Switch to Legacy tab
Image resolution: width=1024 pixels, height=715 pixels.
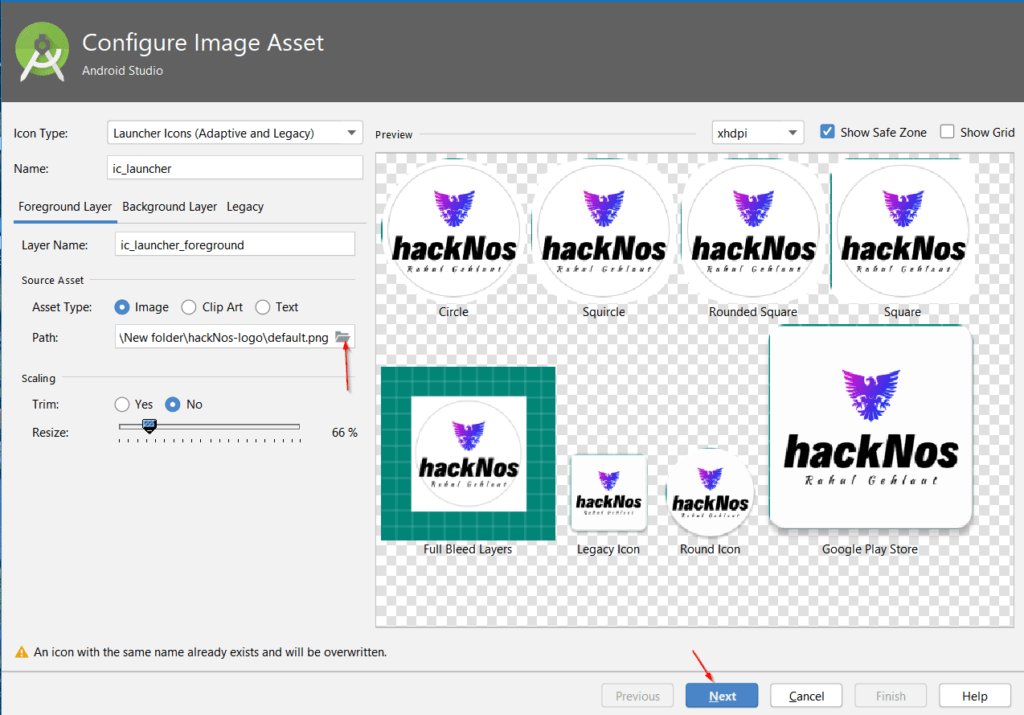point(245,206)
